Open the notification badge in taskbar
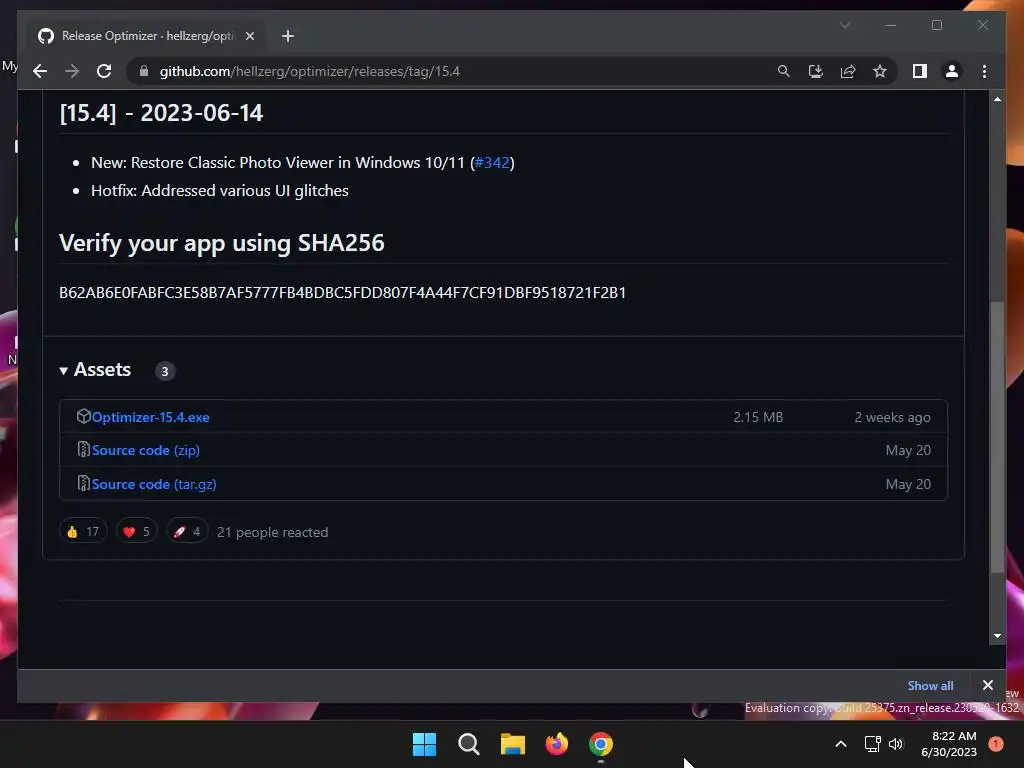Viewport: 1024px width, 768px height. click(996, 744)
